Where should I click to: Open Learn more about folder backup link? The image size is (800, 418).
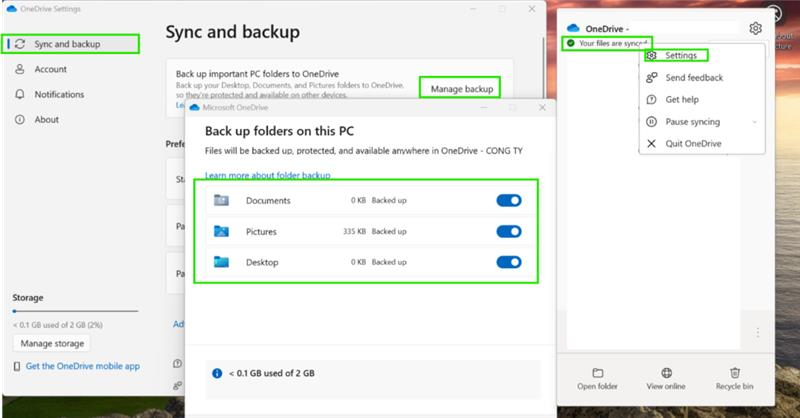point(267,175)
